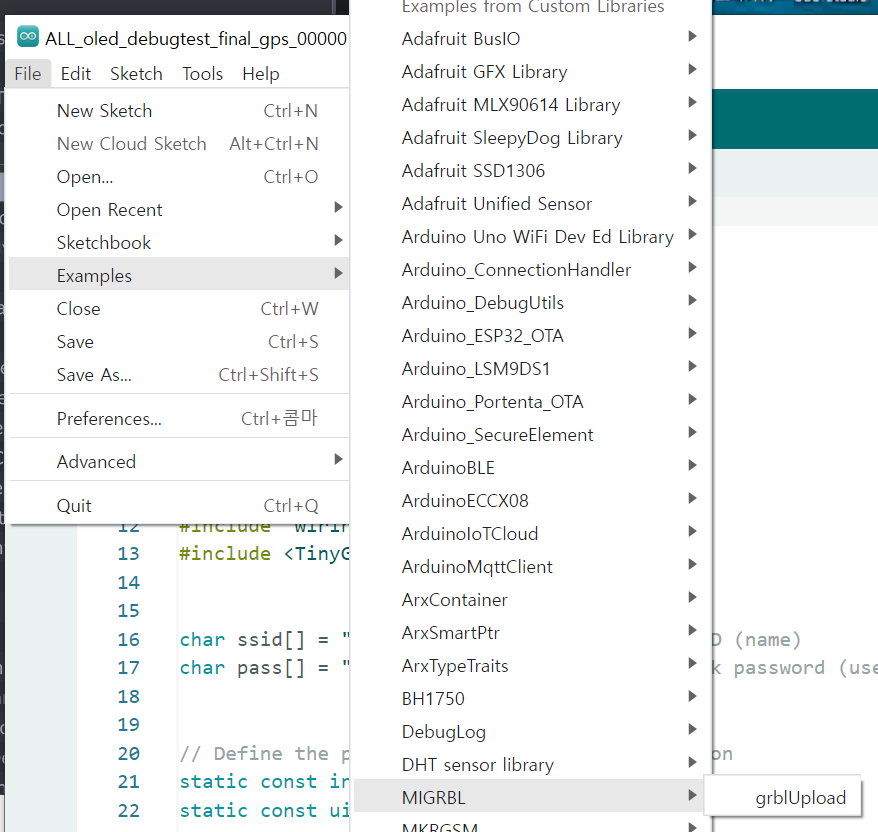Image resolution: width=878 pixels, height=832 pixels.
Task: Click line number 22 in the gutter
Action: pos(128,811)
